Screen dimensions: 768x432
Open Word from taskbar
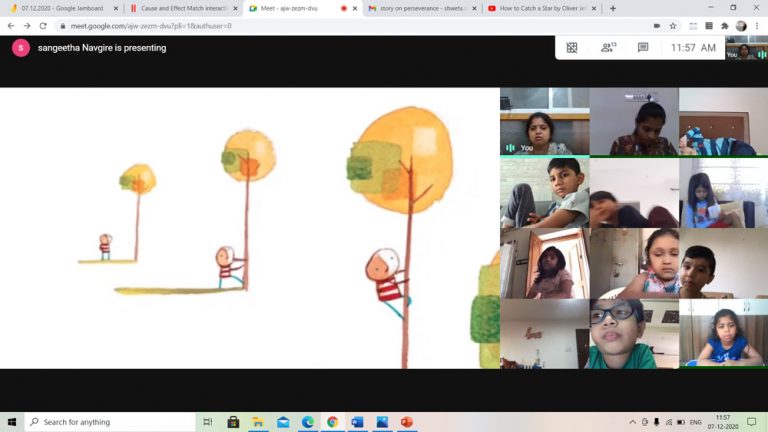357,422
